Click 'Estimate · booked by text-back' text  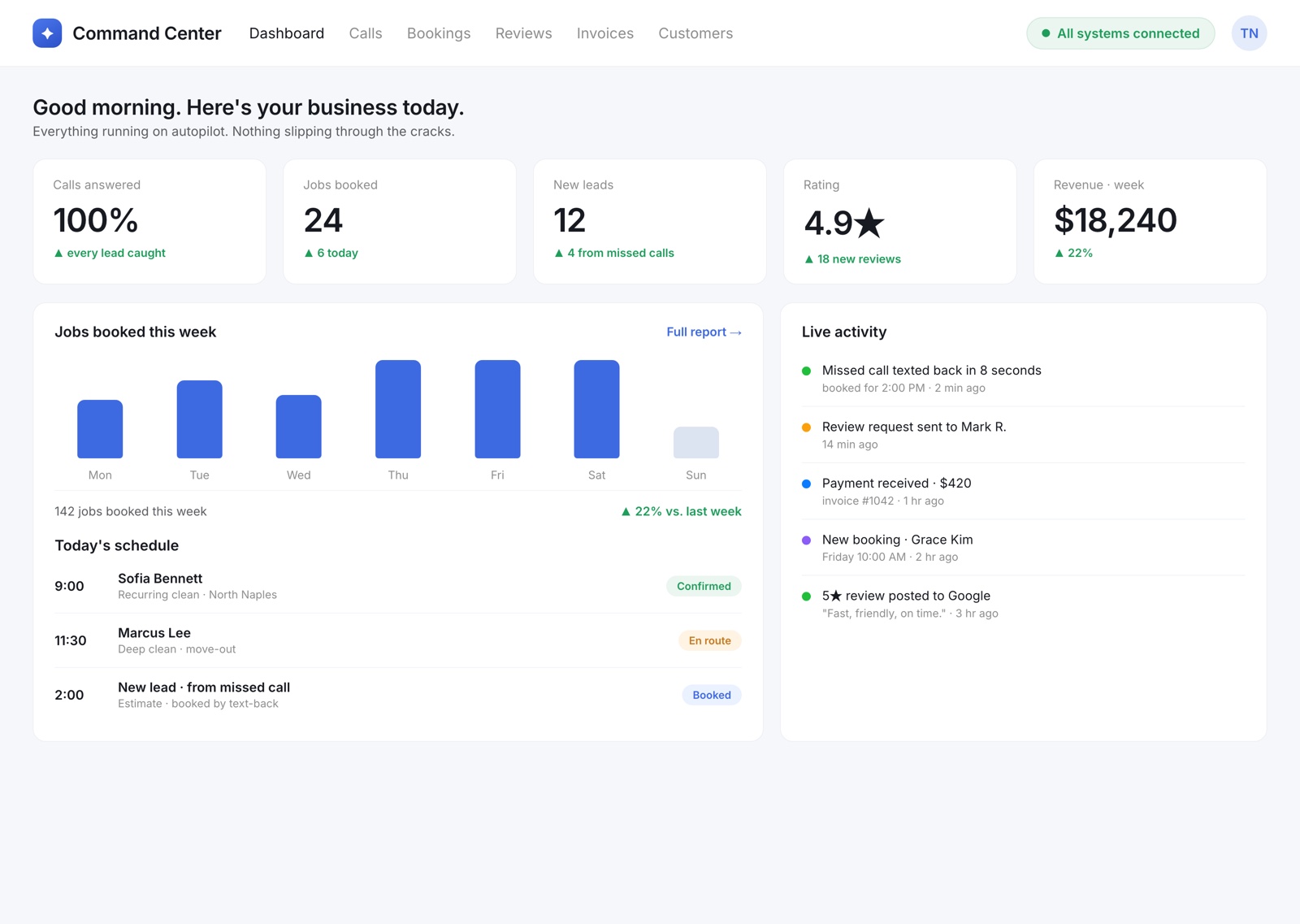coord(198,704)
